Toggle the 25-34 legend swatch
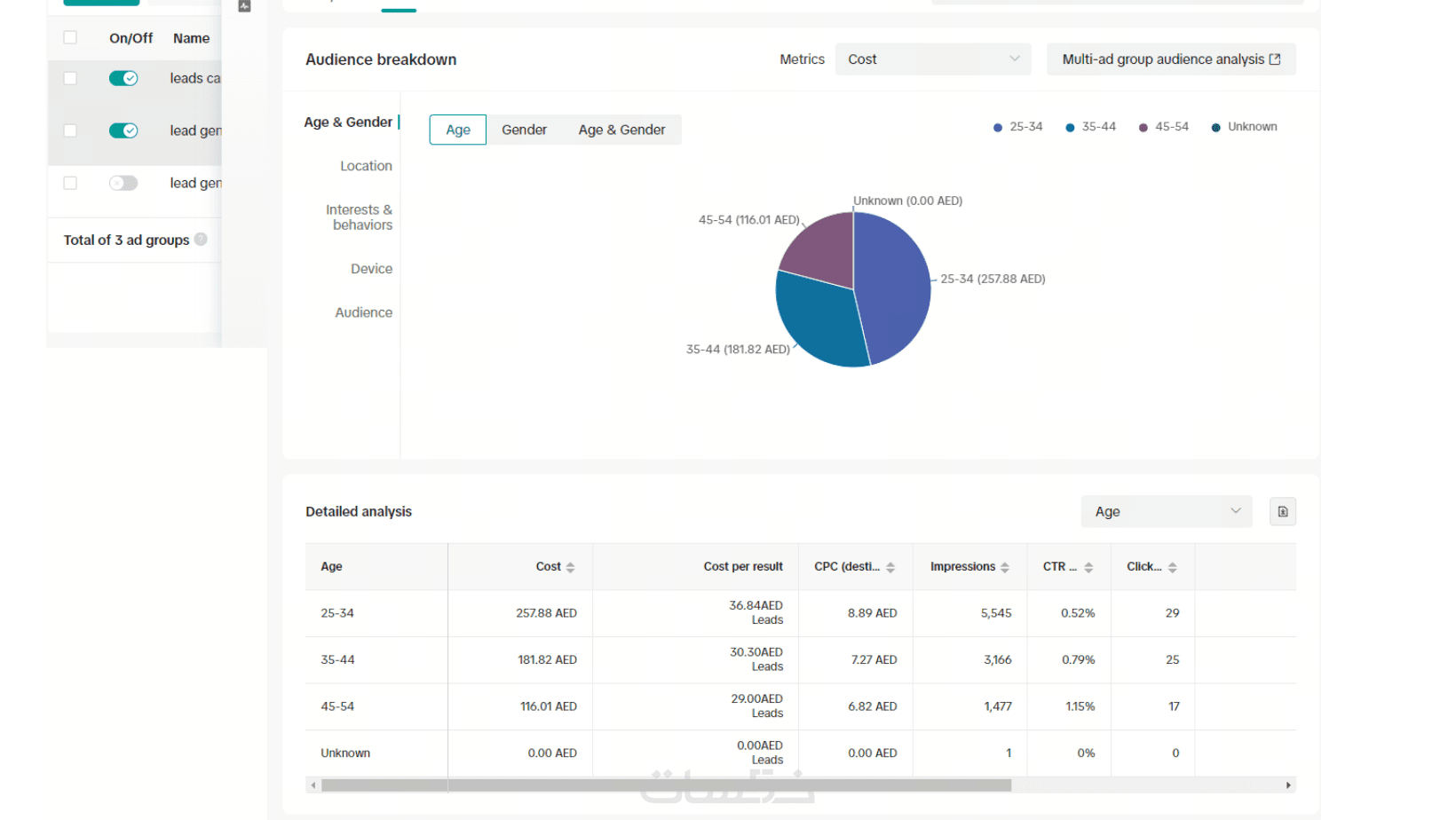 998,128
